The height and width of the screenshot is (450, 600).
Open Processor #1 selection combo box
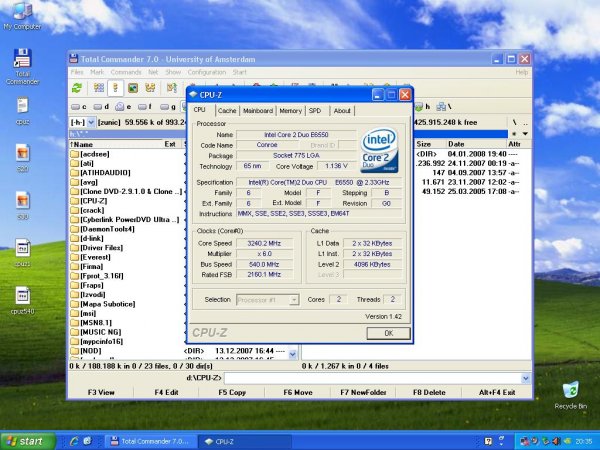[267, 300]
